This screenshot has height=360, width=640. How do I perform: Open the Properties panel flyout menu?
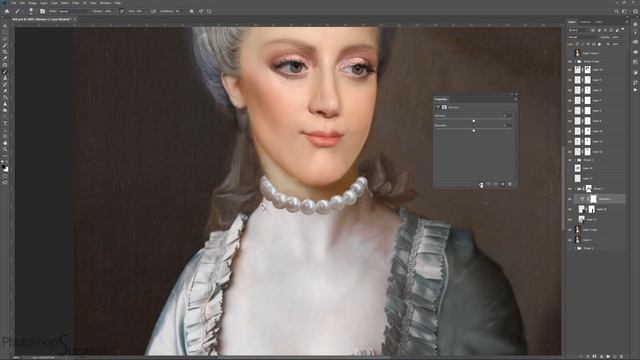point(516,99)
